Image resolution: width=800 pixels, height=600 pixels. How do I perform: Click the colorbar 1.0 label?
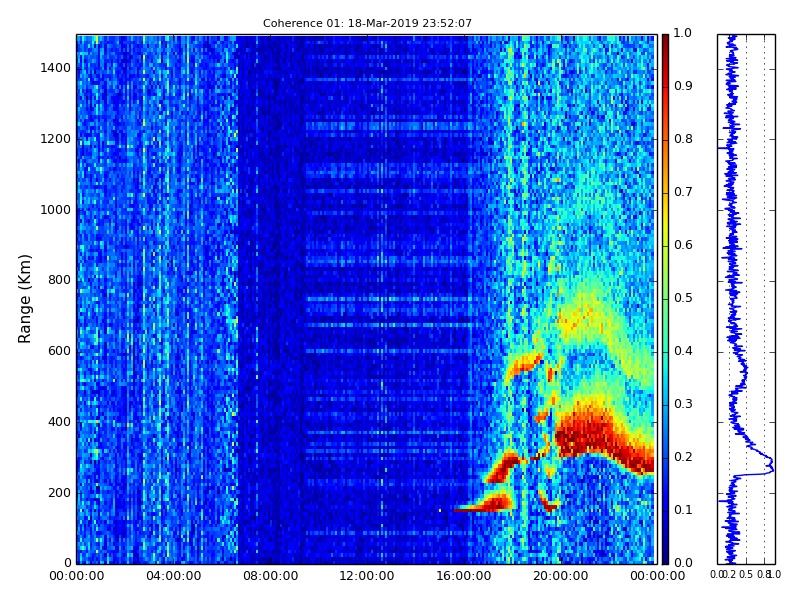coord(683,33)
